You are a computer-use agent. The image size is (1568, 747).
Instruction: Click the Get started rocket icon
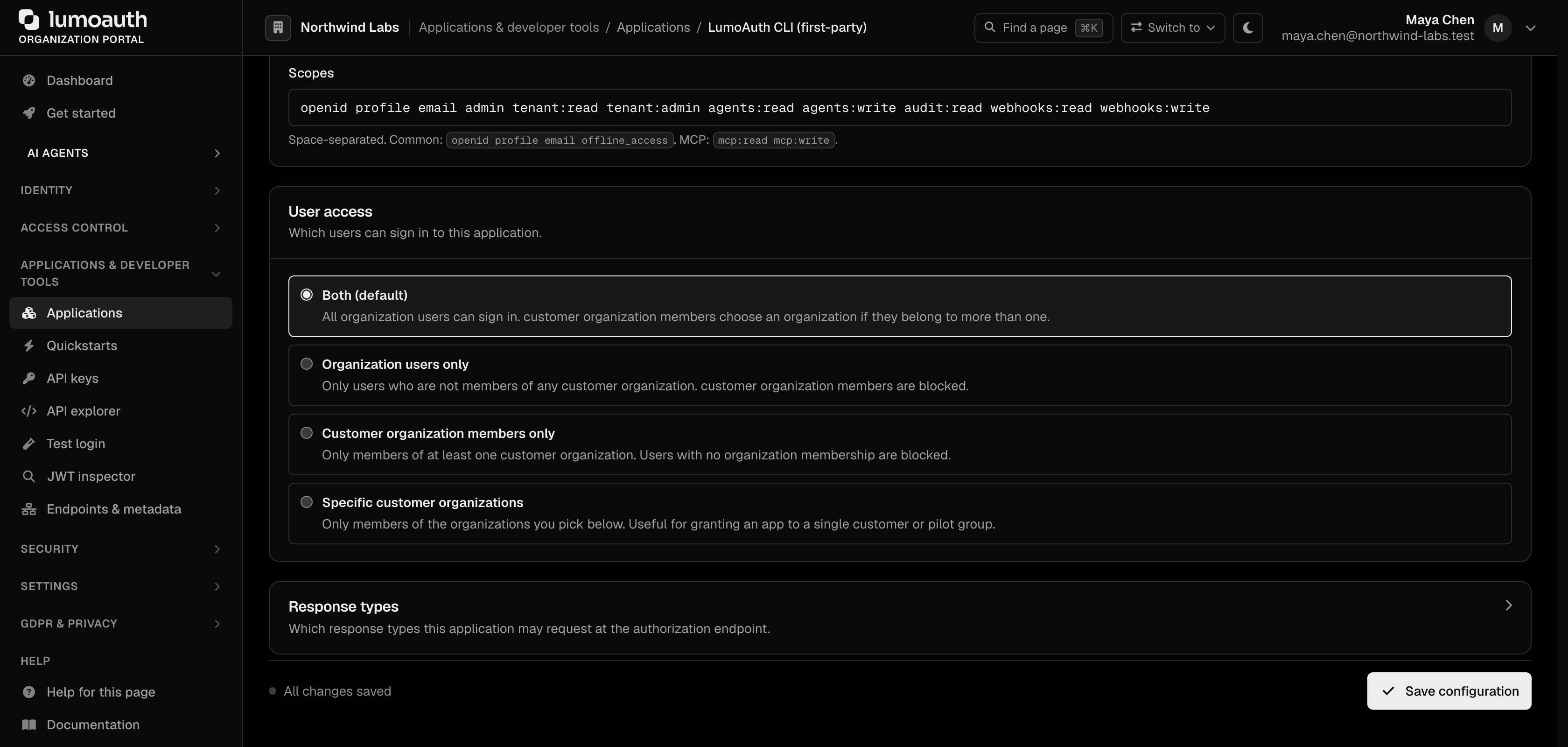[x=28, y=113]
